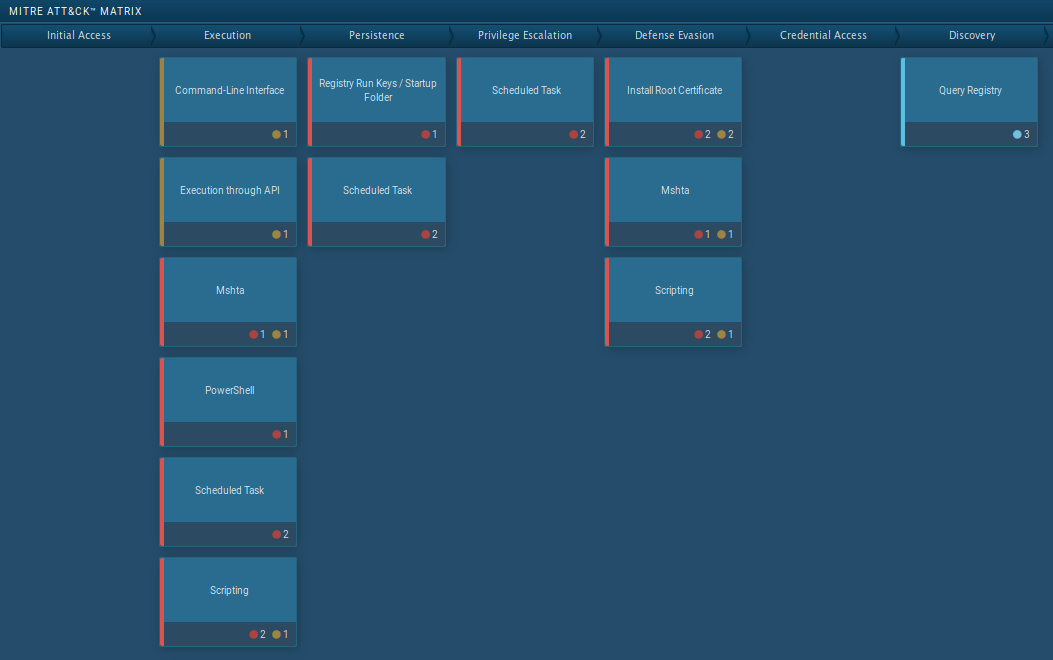The width and height of the screenshot is (1053, 660).
Task: Click Scheduled Task card under Privilege Escalation
Action: [526, 91]
